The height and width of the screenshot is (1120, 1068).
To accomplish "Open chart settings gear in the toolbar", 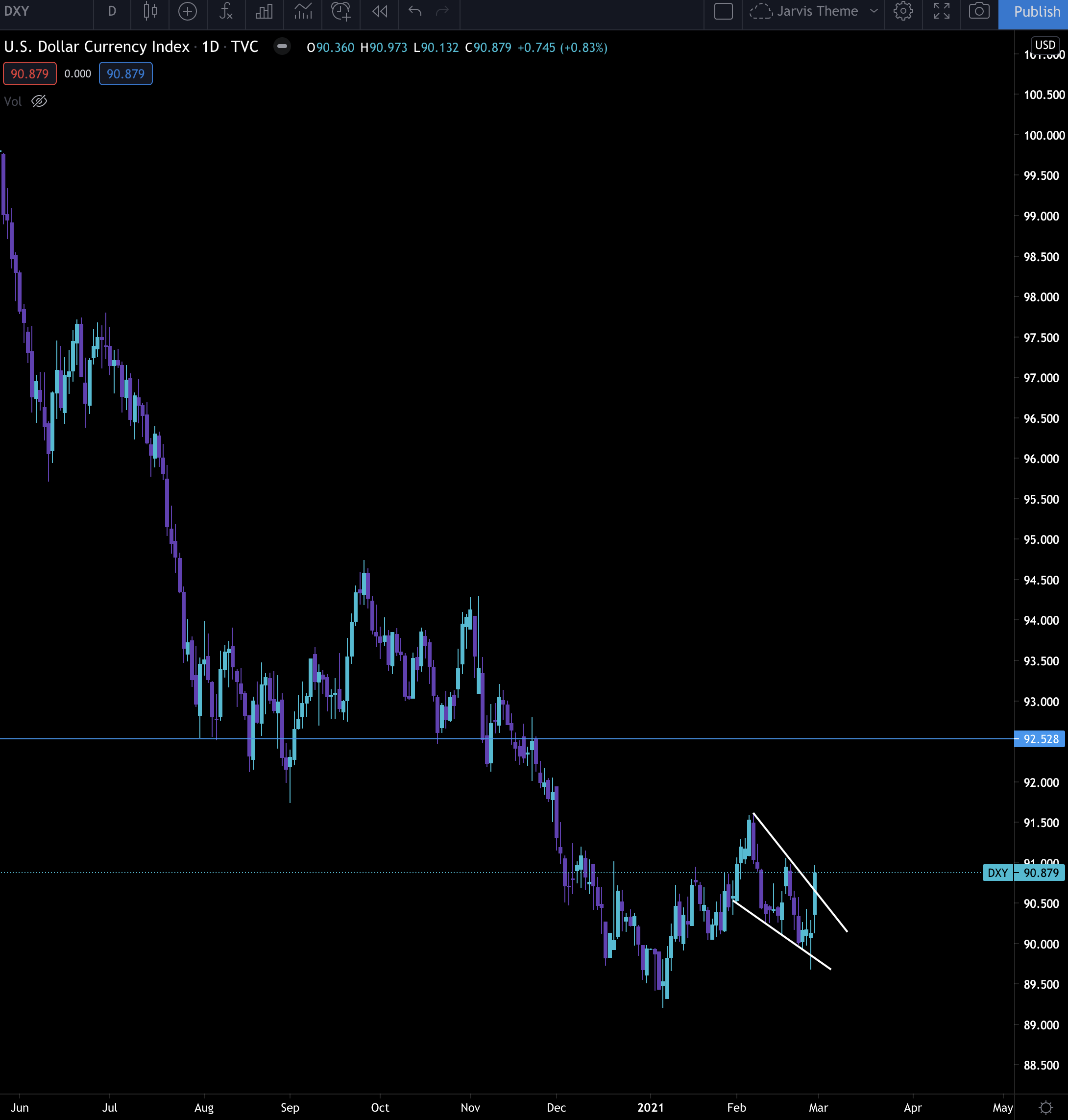I will pos(903,11).
